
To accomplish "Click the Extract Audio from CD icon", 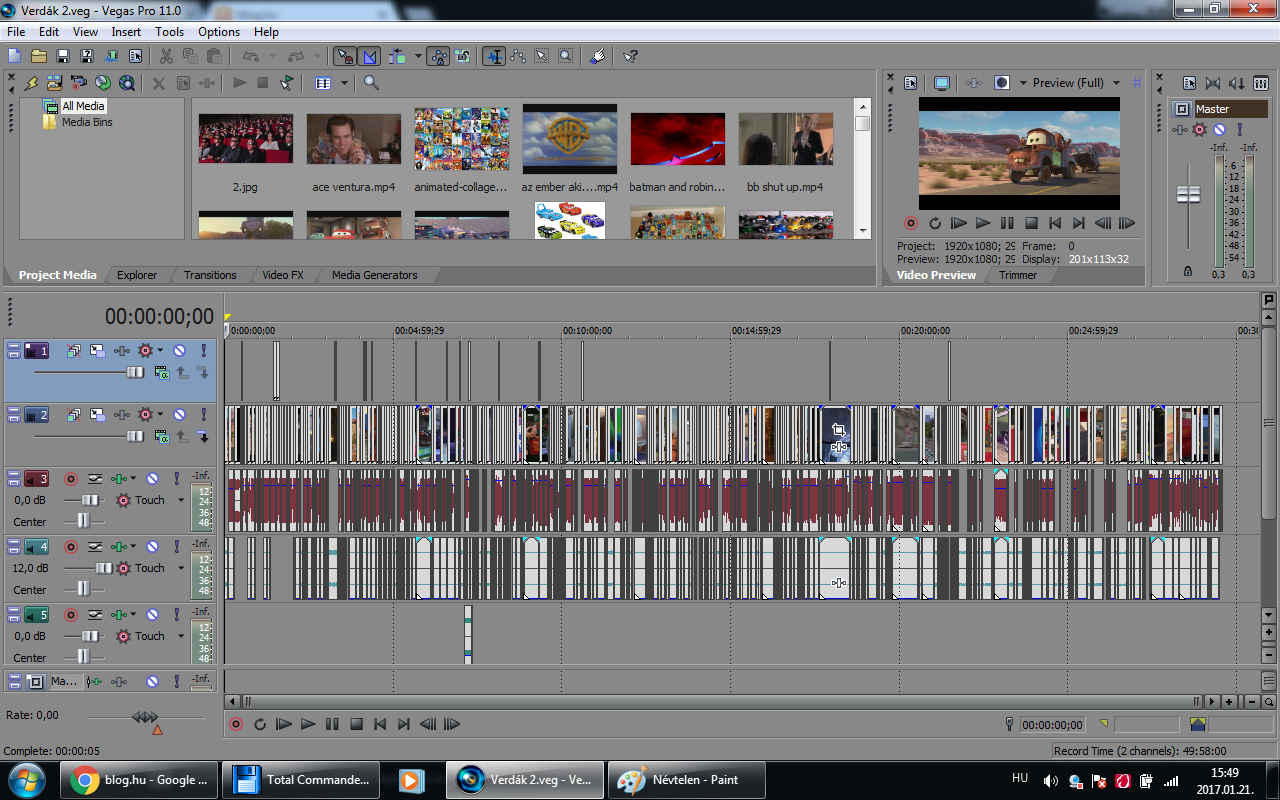I will (x=102, y=83).
